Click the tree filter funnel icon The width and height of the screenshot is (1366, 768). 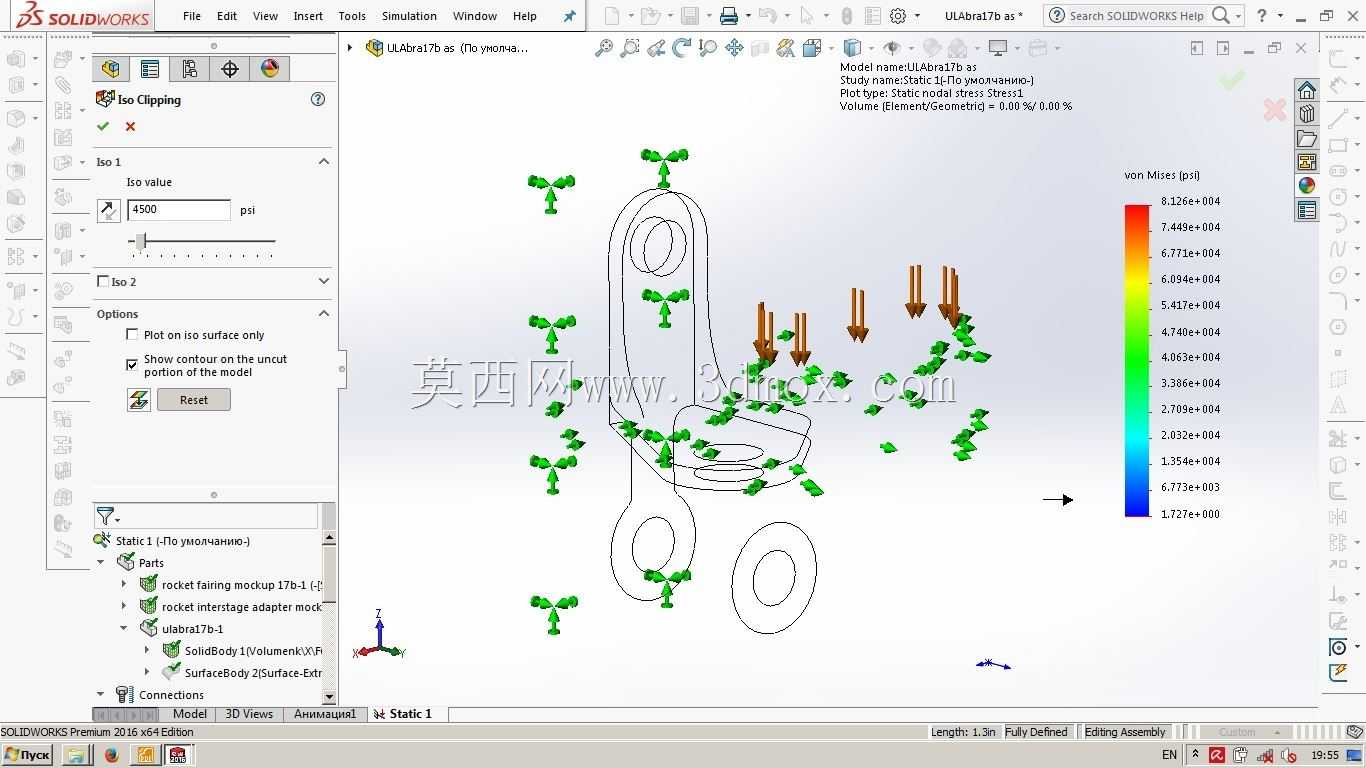pyautogui.click(x=105, y=516)
